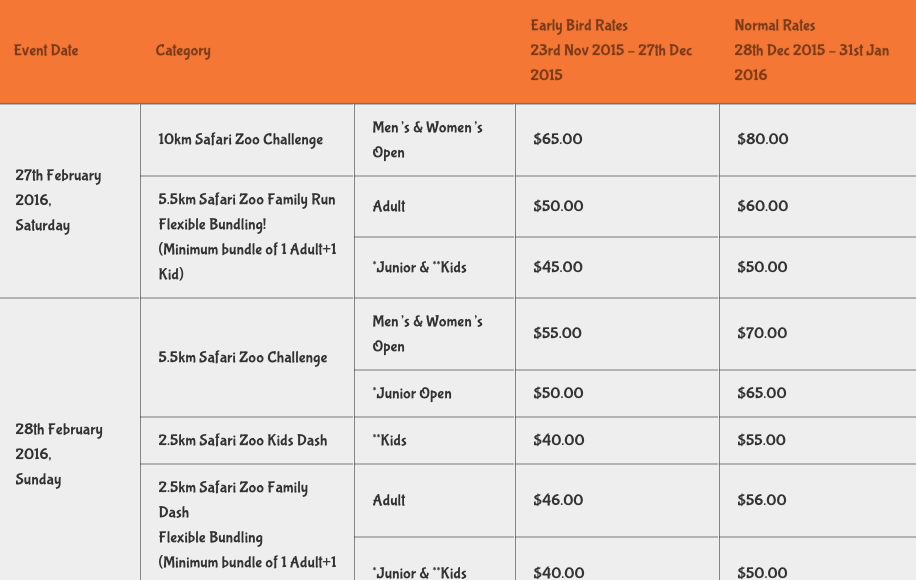Image resolution: width=916 pixels, height=580 pixels.
Task: Click the $40.00 price for Kids Dash
Action: tap(558, 440)
